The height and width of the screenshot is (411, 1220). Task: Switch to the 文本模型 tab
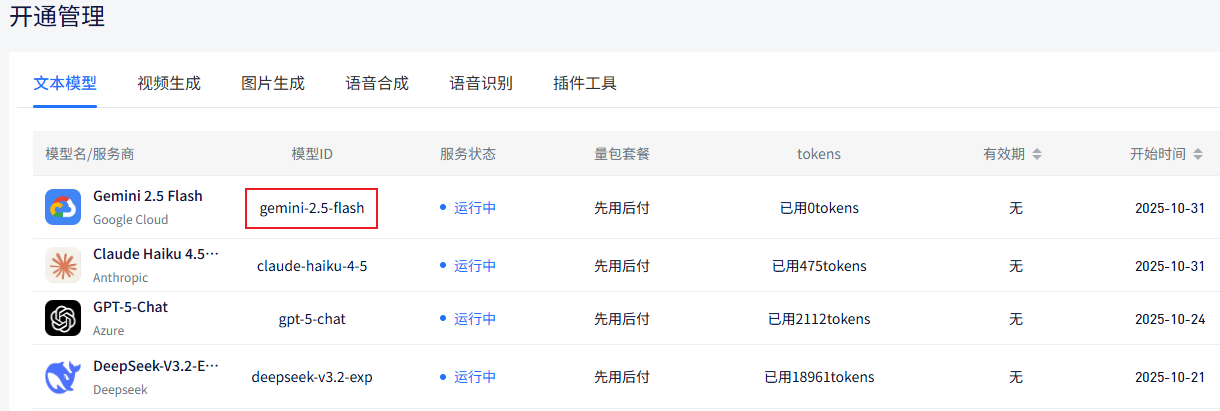click(x=65, y=83)
